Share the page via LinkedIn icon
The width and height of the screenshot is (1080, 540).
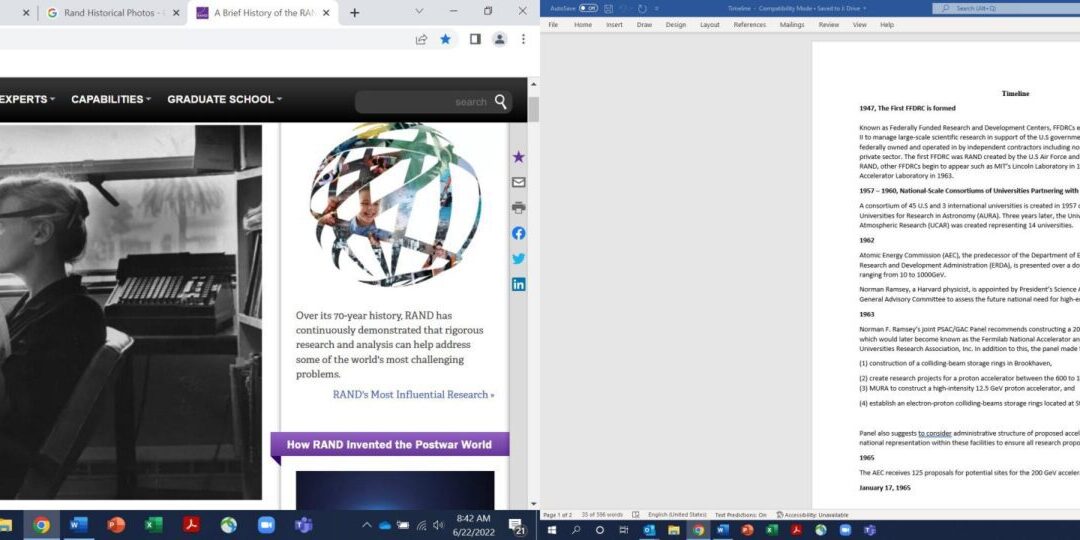click(518, 284)
